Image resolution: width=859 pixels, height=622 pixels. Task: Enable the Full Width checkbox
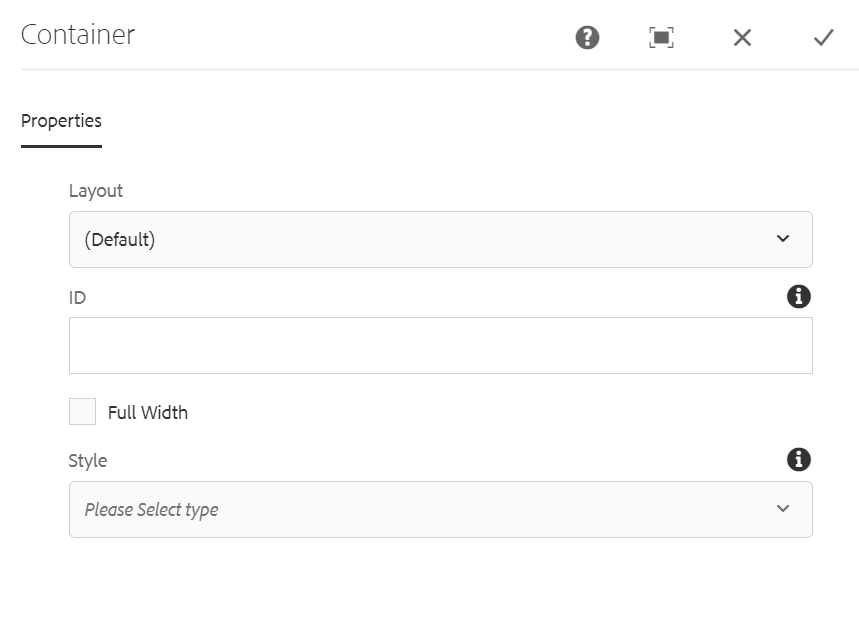[82, 412]
